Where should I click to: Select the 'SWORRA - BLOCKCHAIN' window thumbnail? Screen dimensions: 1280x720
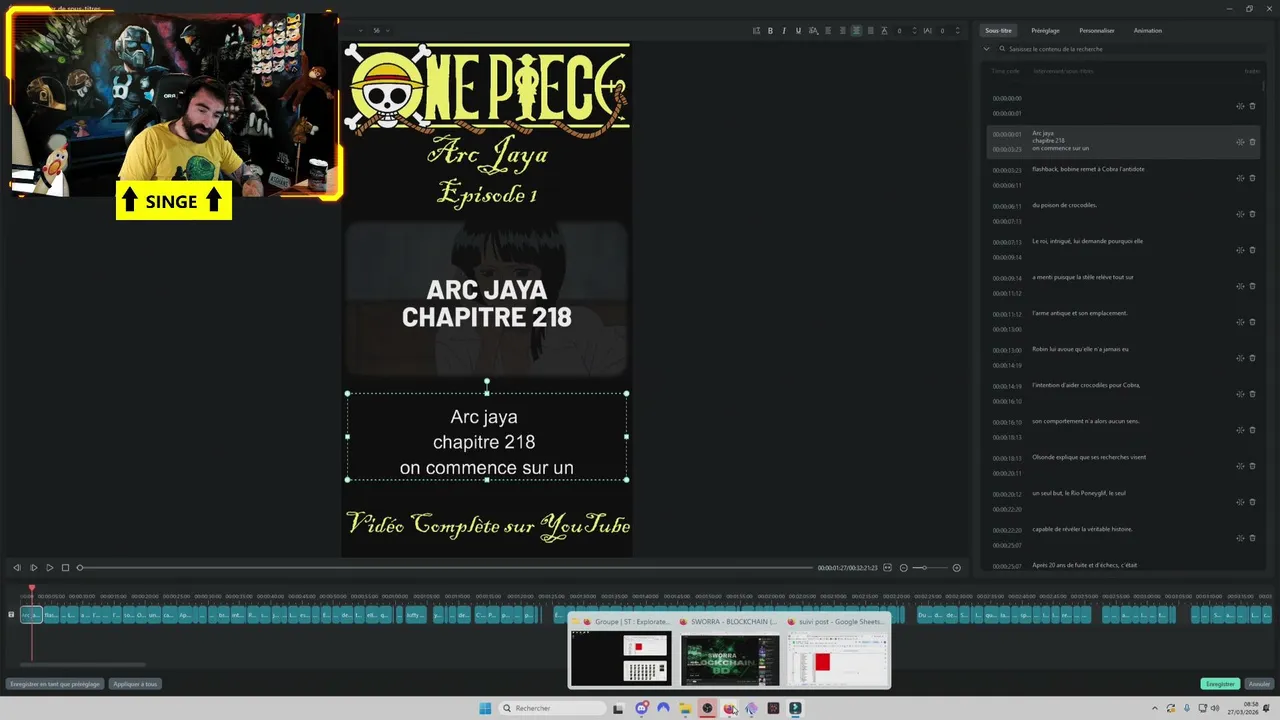(x=729, y=650)
